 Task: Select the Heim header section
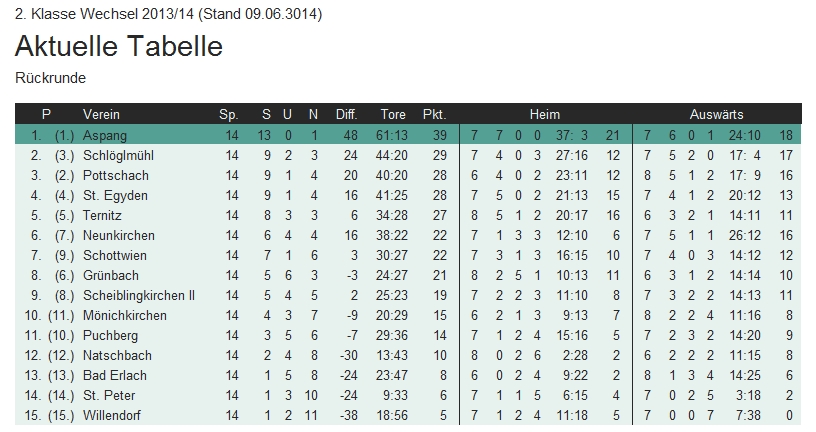[x=545, y=114]
